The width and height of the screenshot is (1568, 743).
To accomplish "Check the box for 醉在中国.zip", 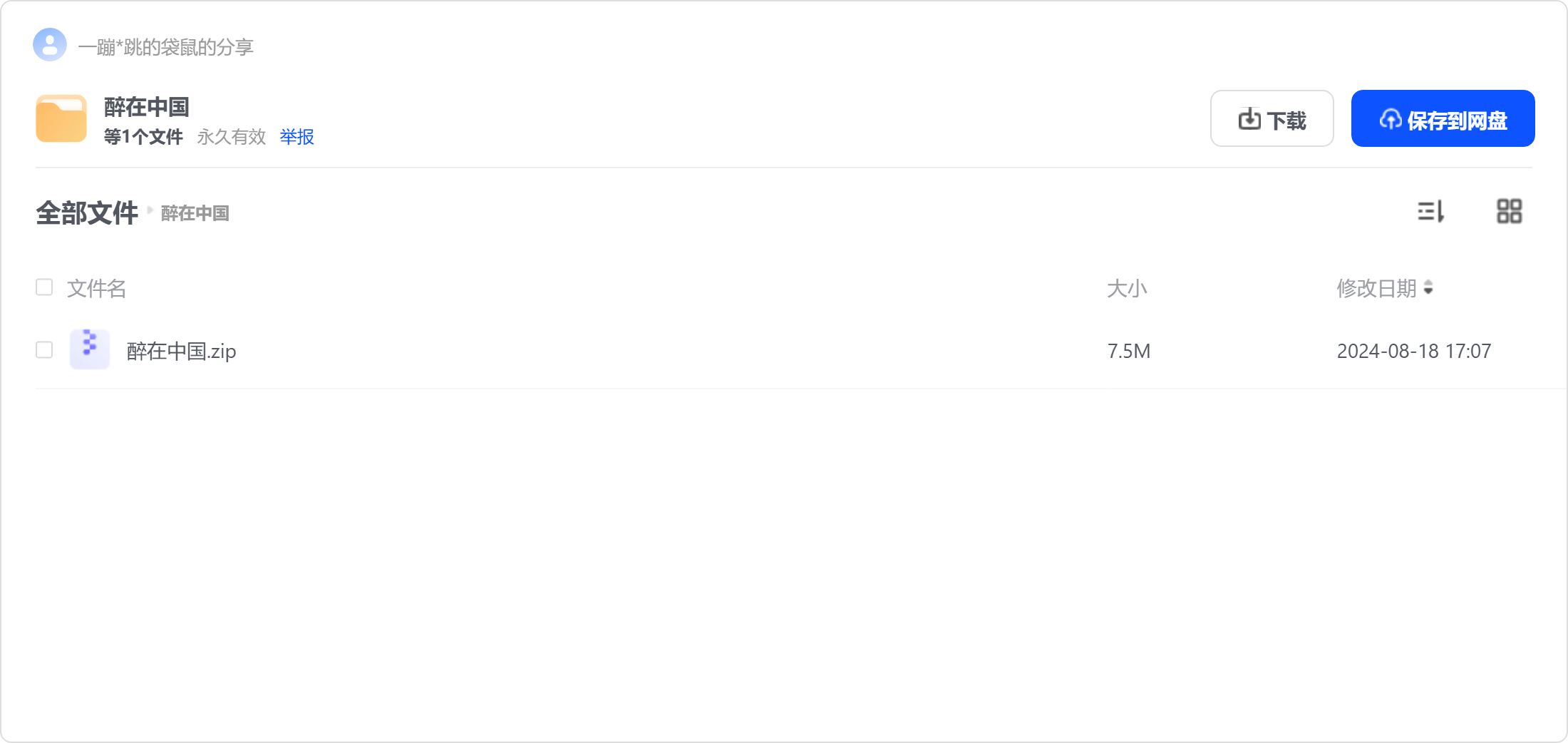I will (x=44, y=350).
